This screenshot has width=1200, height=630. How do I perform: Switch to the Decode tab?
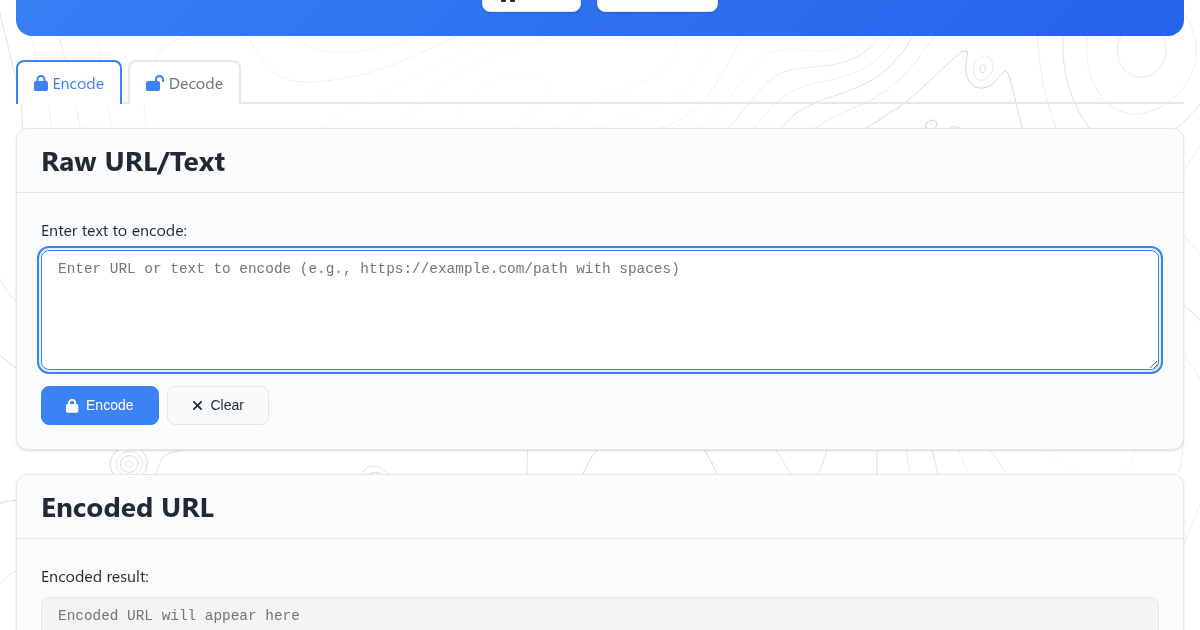tap(185, 84)
